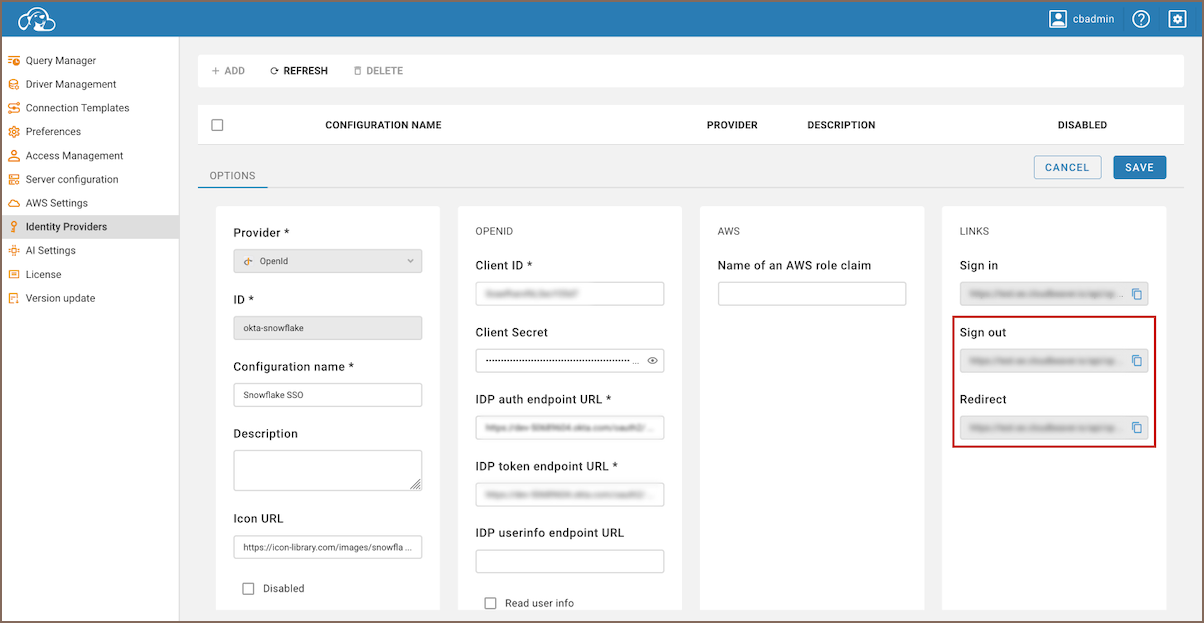This screenshot has width=1204, height=623.
Task: Open Query Manager from sidebar
Action: coord(60,61)
